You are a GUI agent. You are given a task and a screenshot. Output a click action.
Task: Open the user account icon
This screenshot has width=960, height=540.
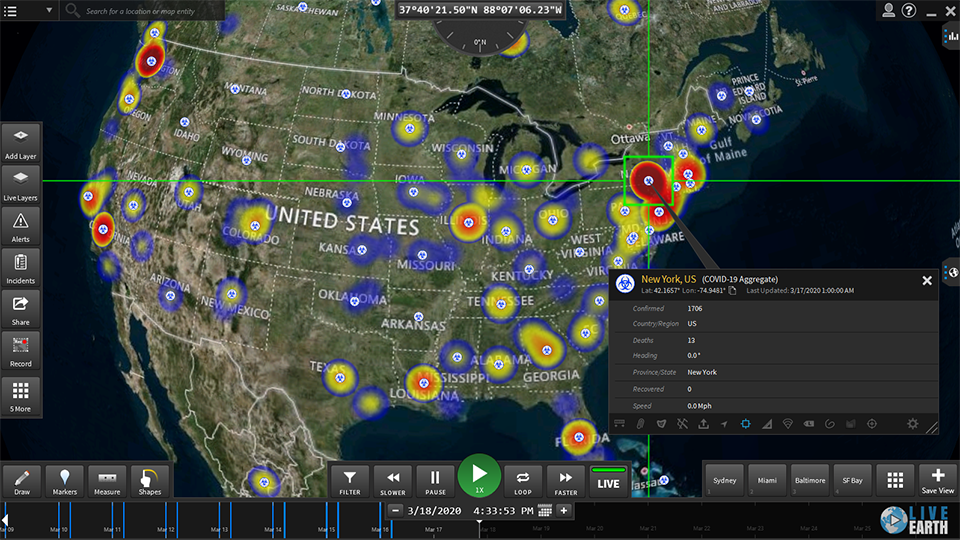point(888,10)
